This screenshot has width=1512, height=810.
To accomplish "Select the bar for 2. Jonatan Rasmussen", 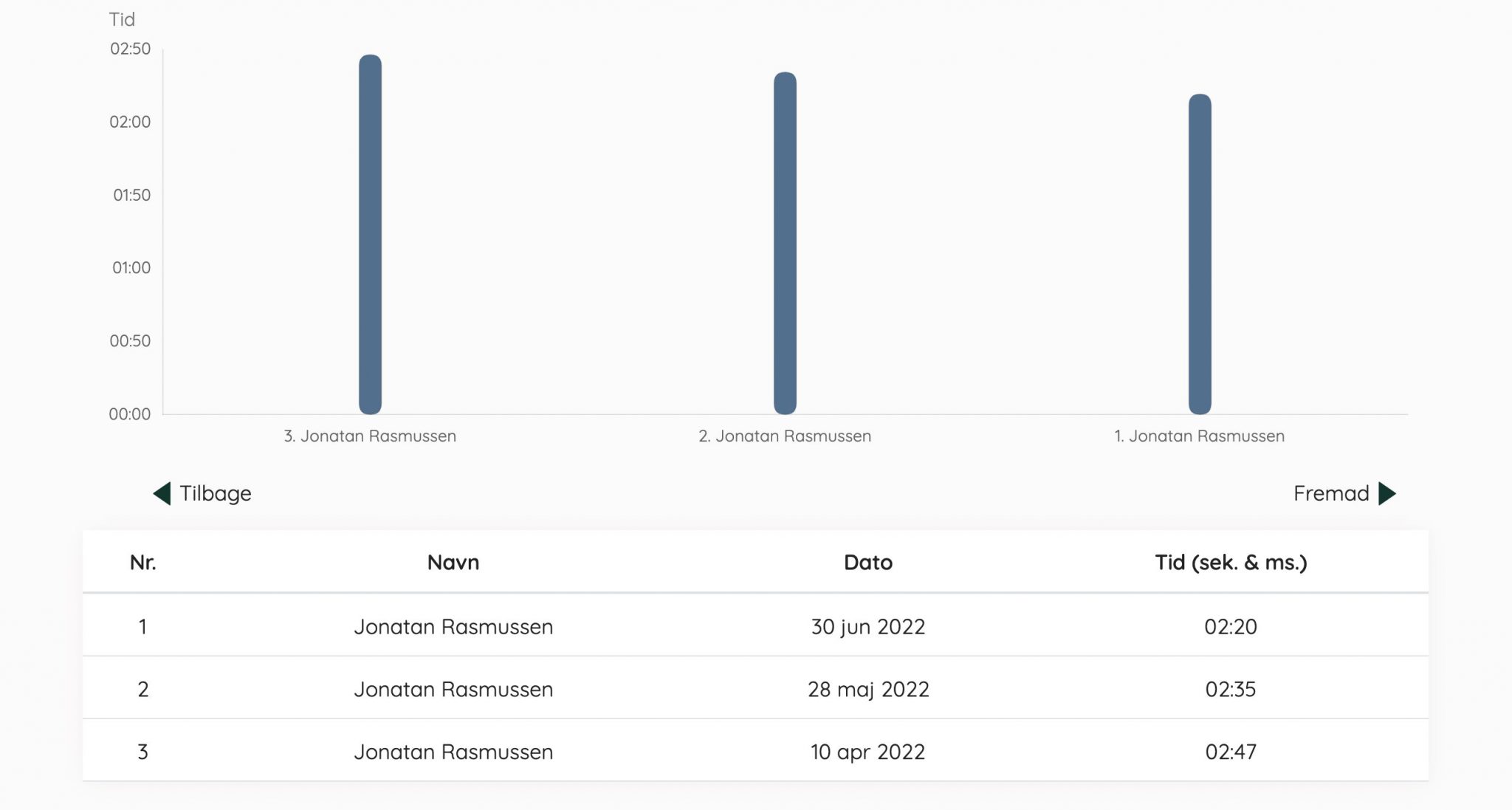I will coord(785,243).
